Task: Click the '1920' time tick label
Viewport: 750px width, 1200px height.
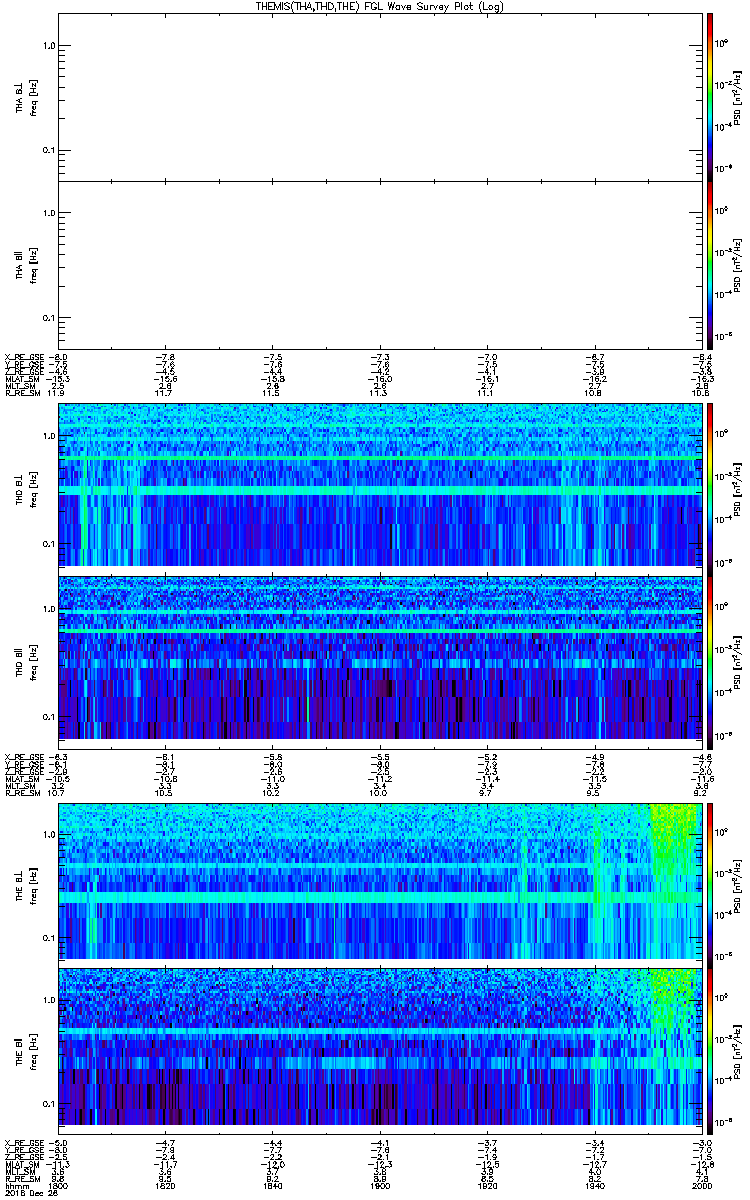Action: (486, 1185)
